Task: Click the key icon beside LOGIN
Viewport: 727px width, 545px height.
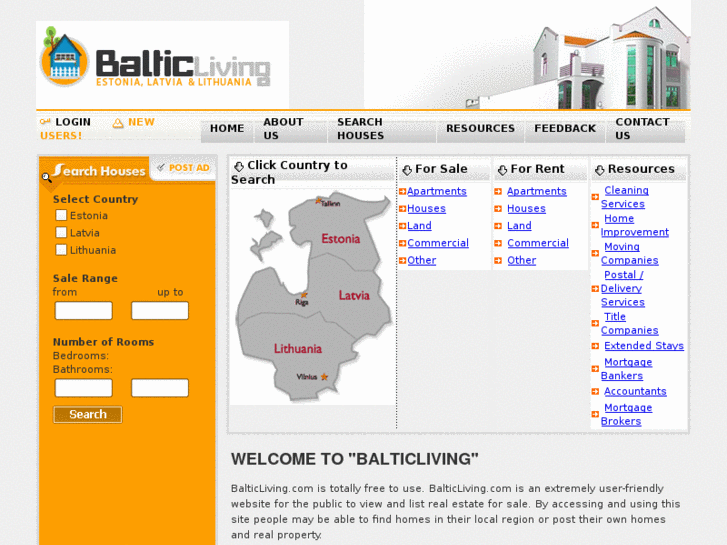Action: (45, 122)
